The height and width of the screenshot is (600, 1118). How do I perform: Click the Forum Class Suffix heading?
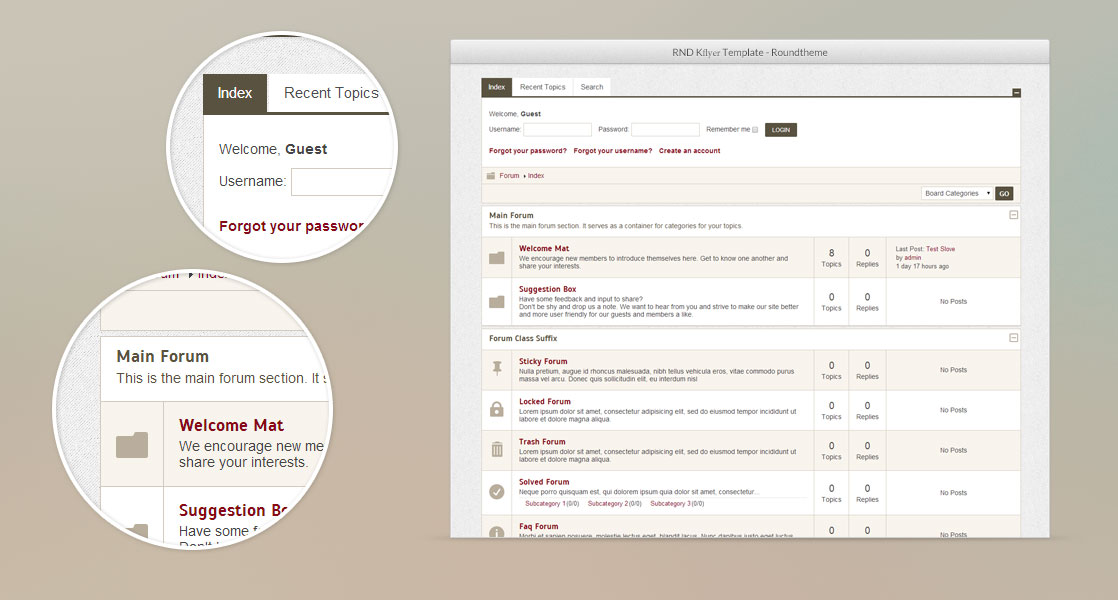point(523,338)
